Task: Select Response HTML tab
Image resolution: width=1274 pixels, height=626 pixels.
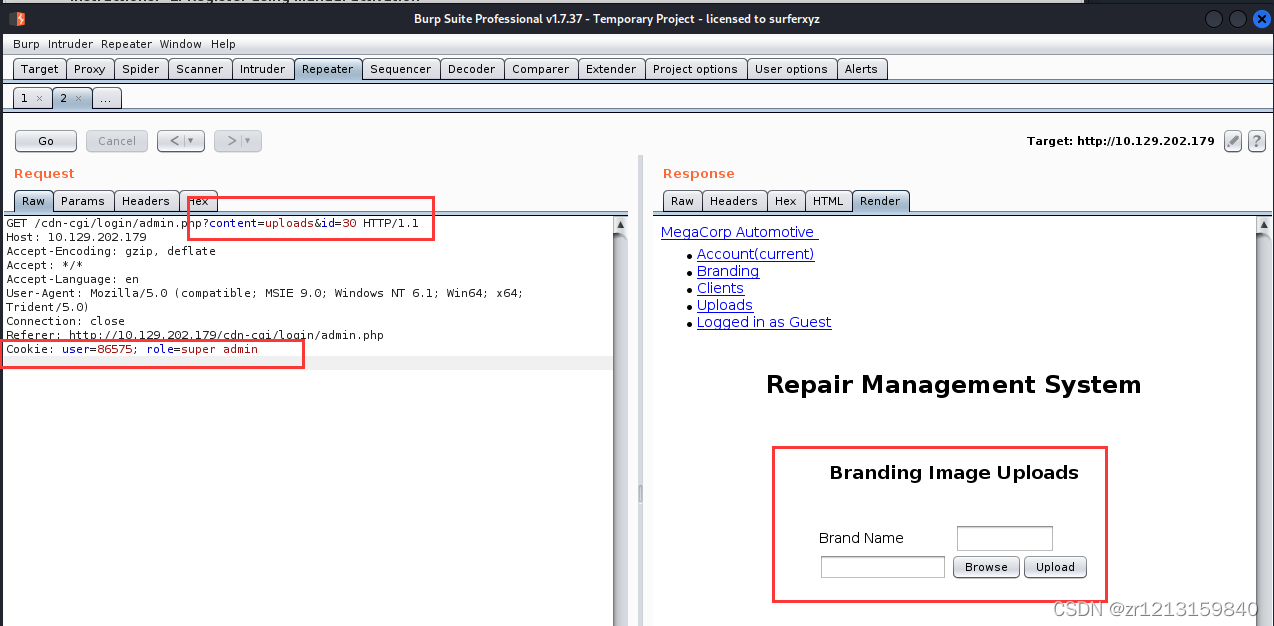Action: (x=828, y=201)
